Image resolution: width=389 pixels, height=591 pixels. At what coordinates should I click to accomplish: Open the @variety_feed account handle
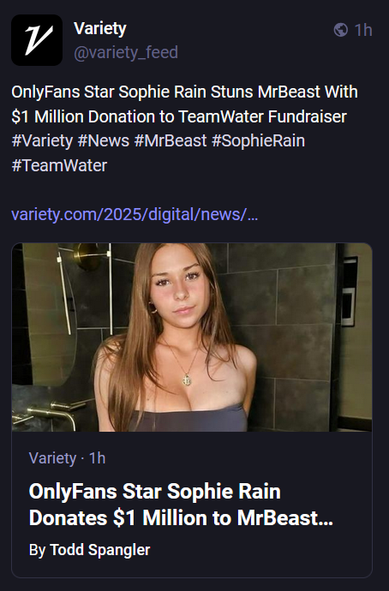click(126, 52)
